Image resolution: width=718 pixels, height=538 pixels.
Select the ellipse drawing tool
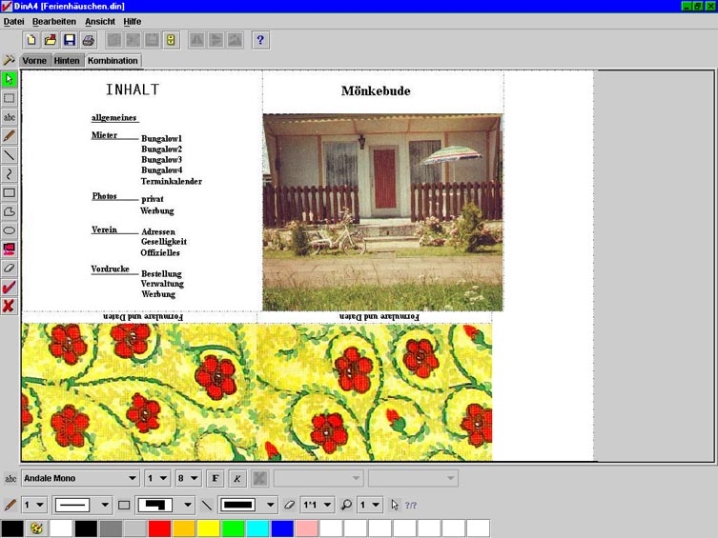9,230
